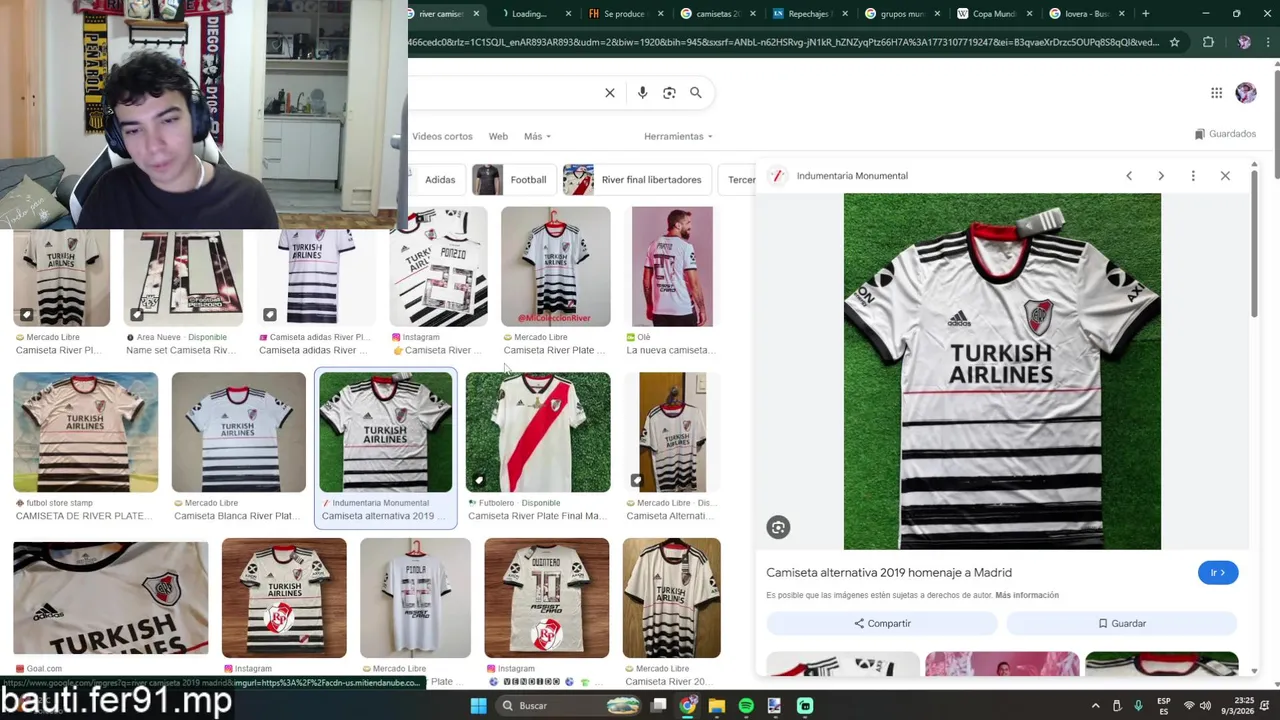Click the 'Guardar' save button in preview

(x=1122, y=623)
